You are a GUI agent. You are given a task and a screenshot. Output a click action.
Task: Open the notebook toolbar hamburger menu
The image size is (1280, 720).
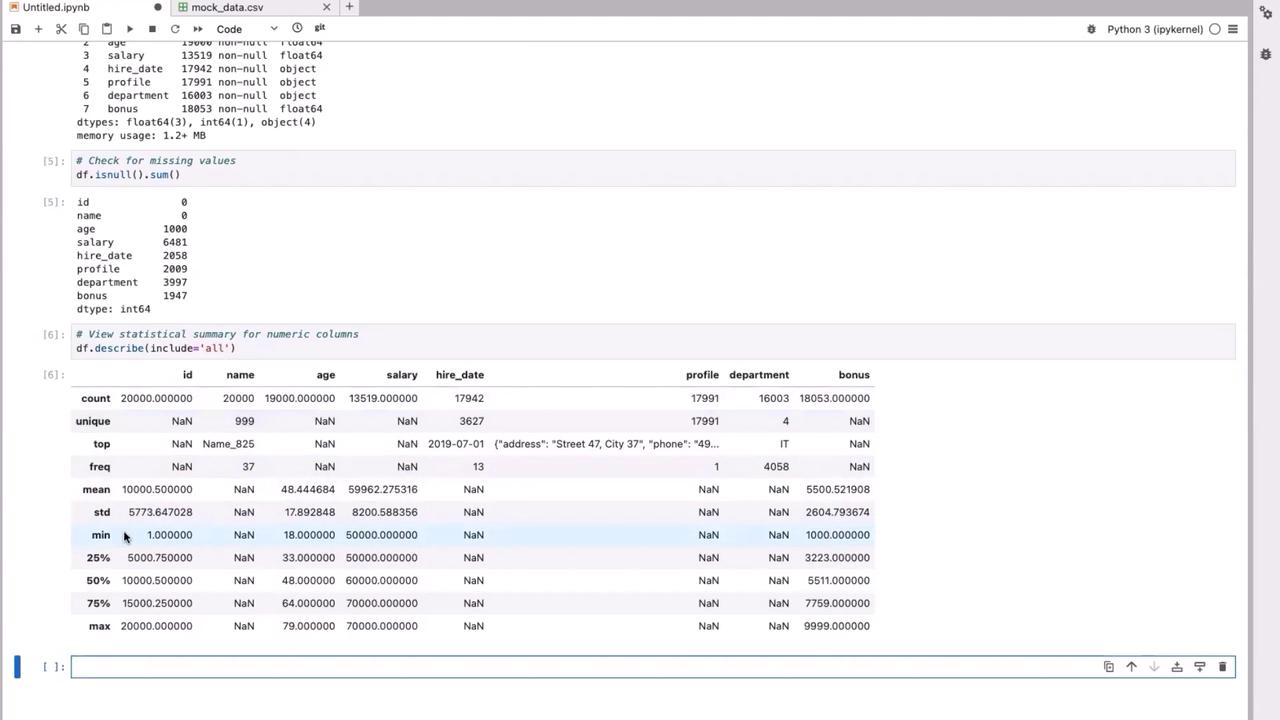(1233, 29)
